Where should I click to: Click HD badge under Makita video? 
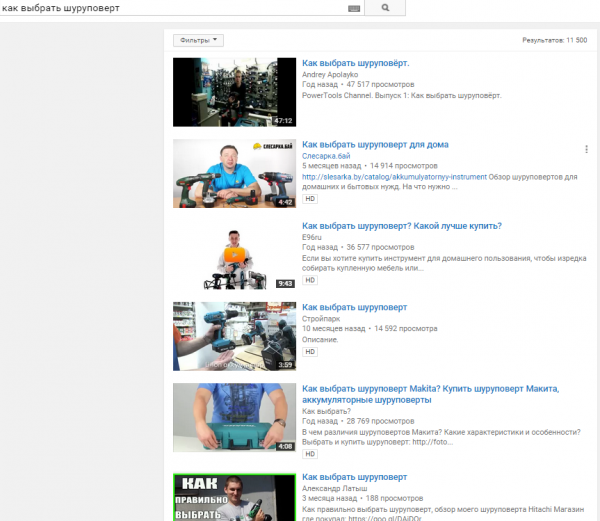tap(310, 454)
